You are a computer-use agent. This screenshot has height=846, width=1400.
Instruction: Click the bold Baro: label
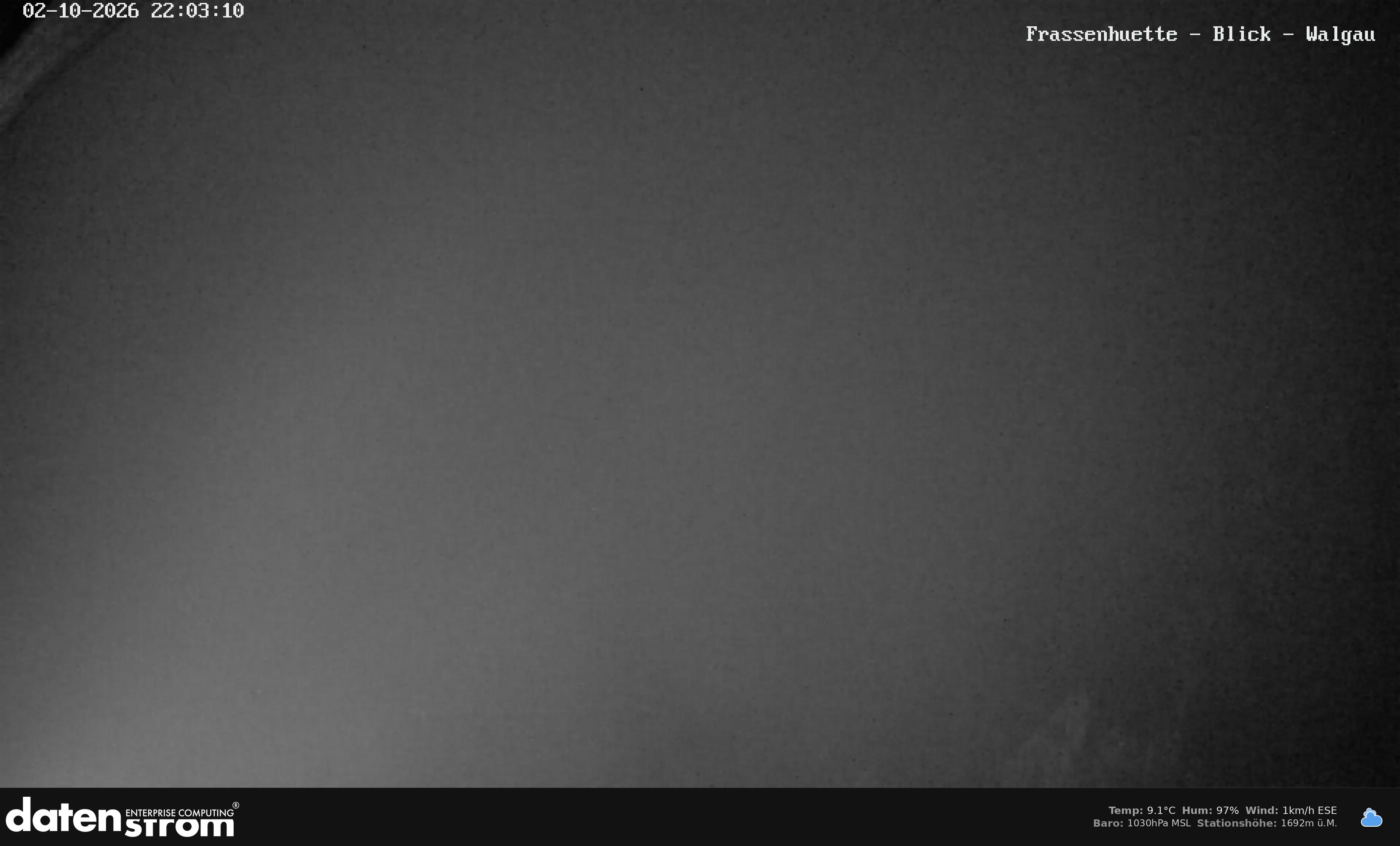click(1109, 823)
